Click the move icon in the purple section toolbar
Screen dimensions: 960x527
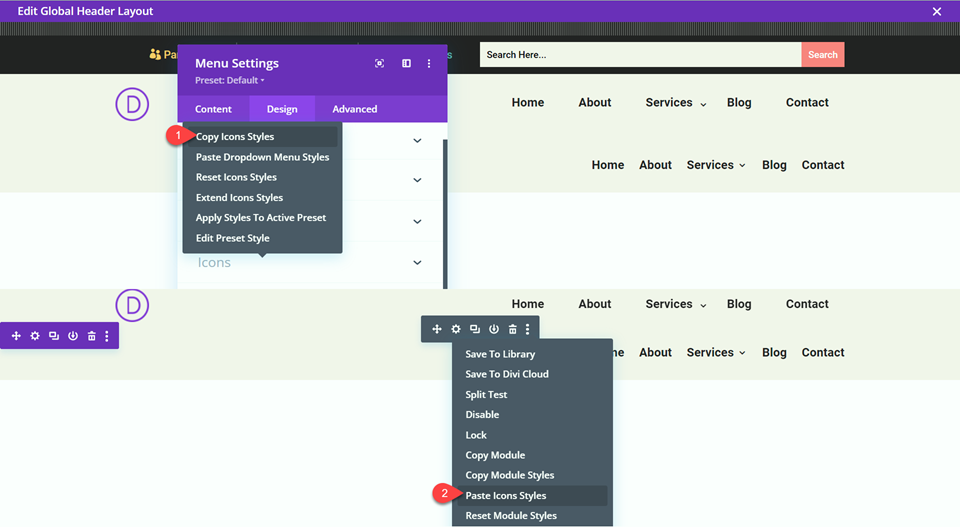pos(16,336)
